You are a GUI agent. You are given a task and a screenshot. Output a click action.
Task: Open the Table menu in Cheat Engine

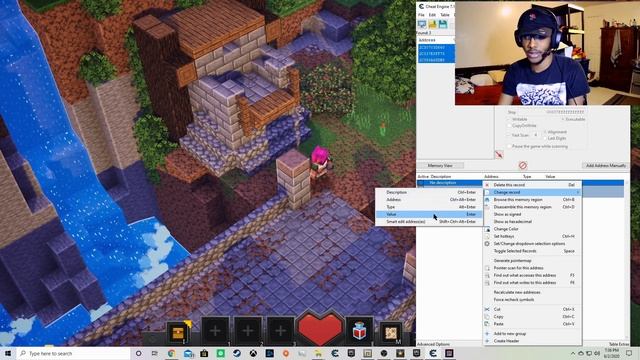[445, 15]
